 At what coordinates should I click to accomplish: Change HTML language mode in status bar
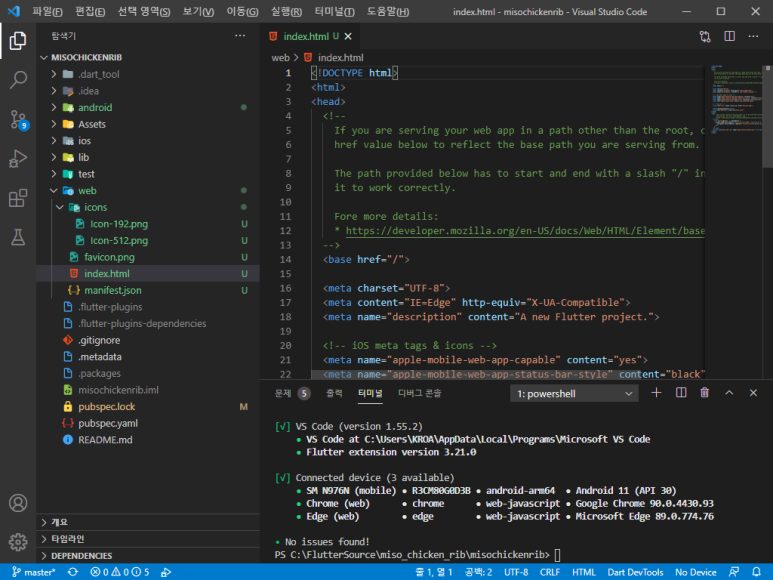point(584,572)
